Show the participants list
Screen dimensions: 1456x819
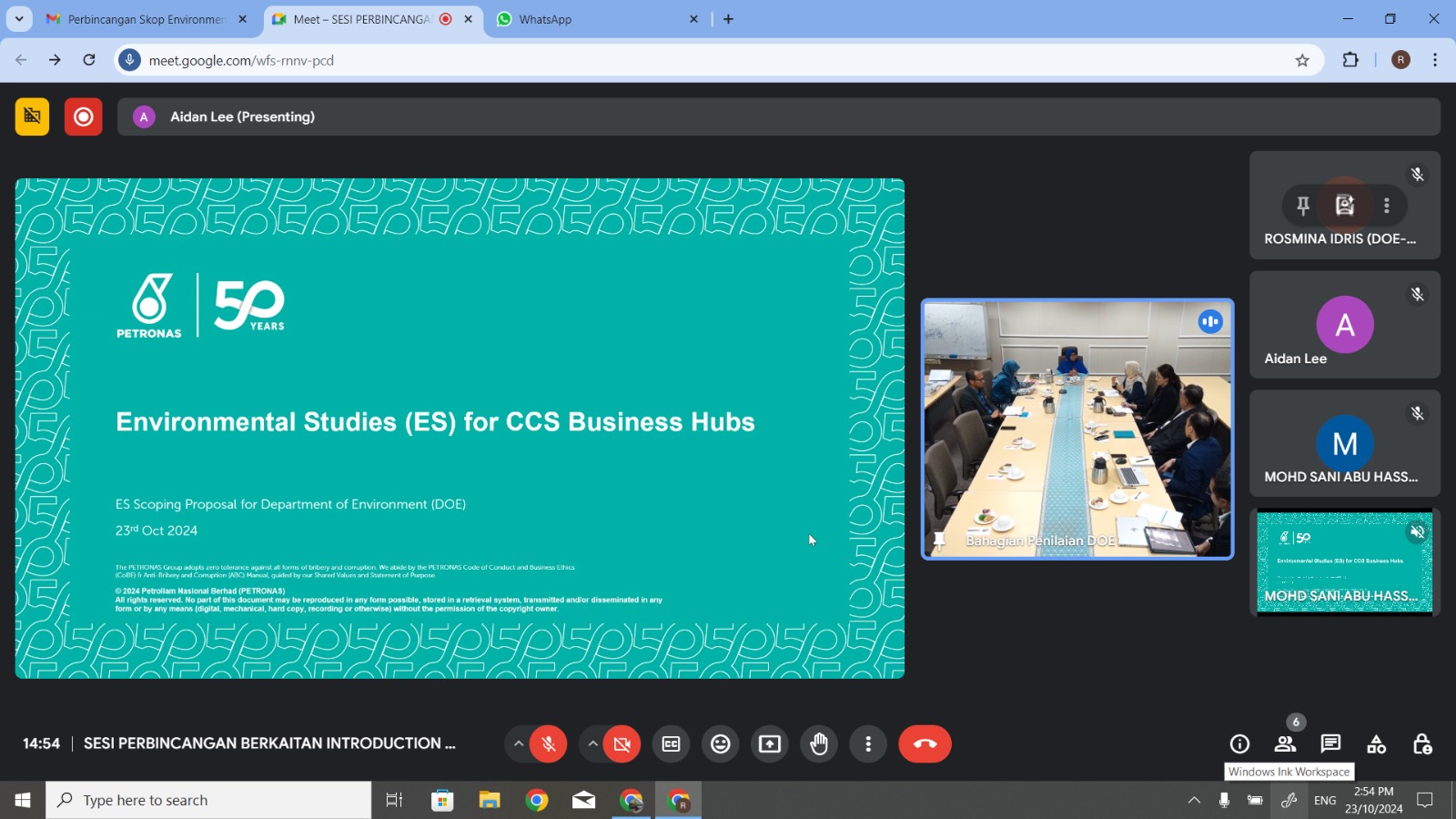1285,744
